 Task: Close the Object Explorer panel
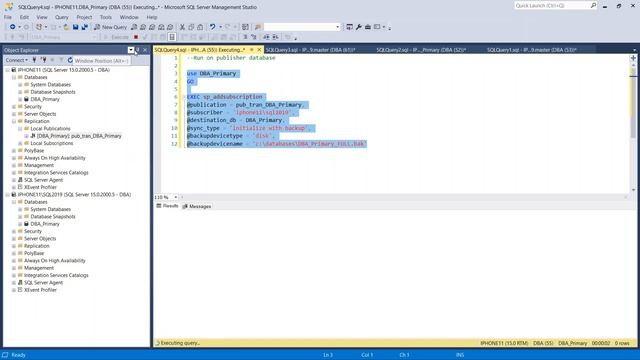[145, 50]
